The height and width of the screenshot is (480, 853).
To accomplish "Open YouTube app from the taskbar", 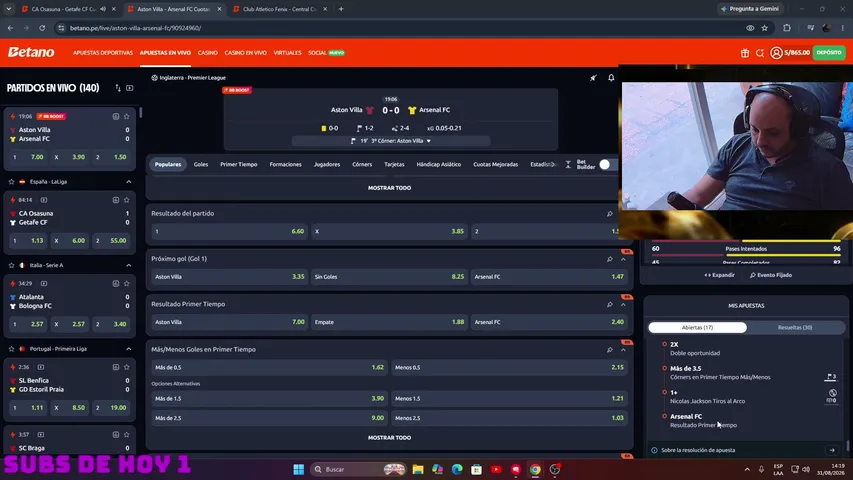I will point(496,469).
